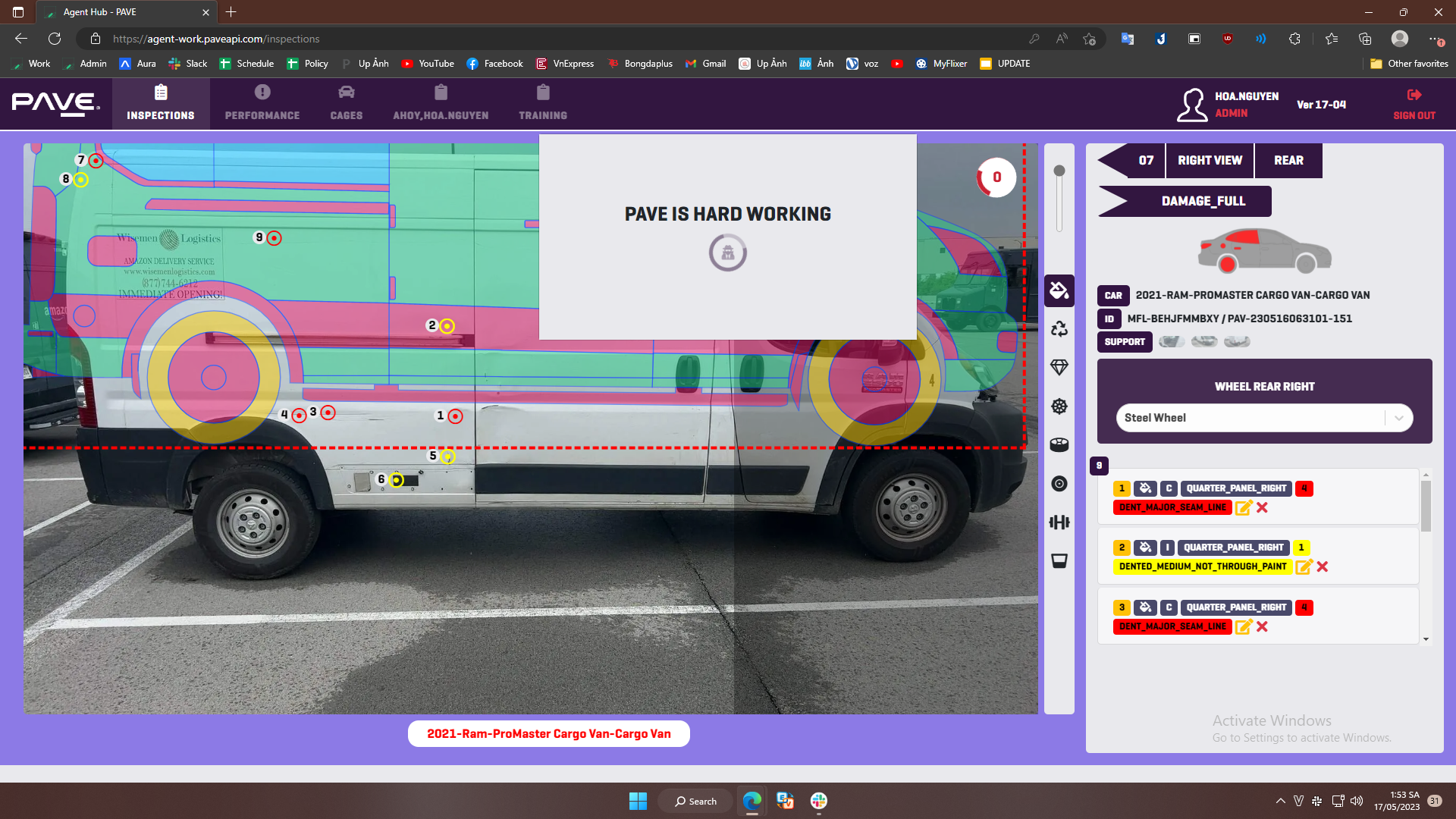Adjust the vertical zoom slider handle
The height and width of the screenshot is (819, 1456).
pos(1059,171)
